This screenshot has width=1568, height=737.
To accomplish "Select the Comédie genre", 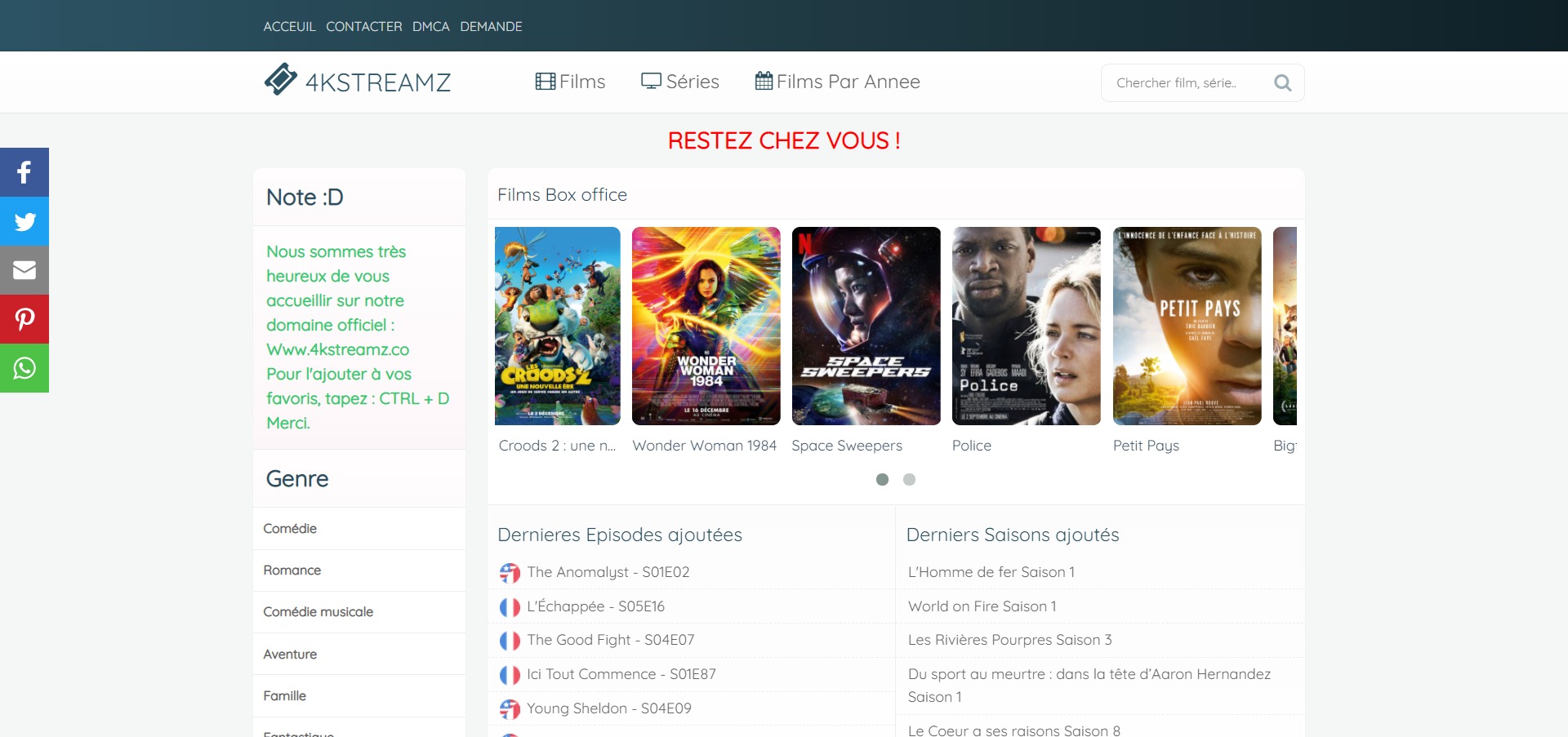I will 290,528.
